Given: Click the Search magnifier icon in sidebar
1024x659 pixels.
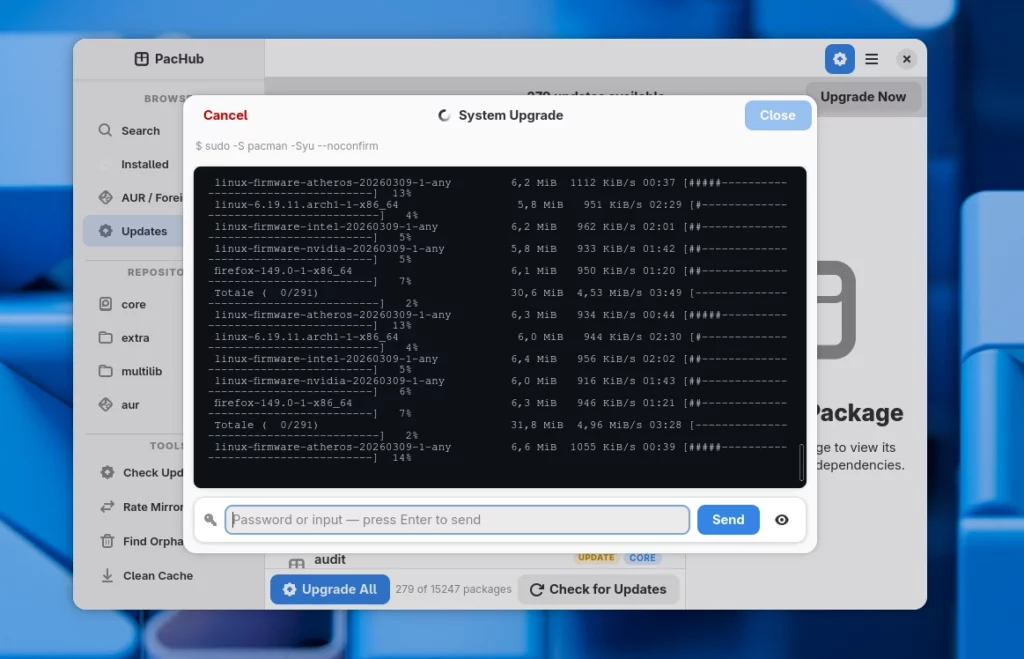Looking at the screenshot, I should [x=105, y=130].
